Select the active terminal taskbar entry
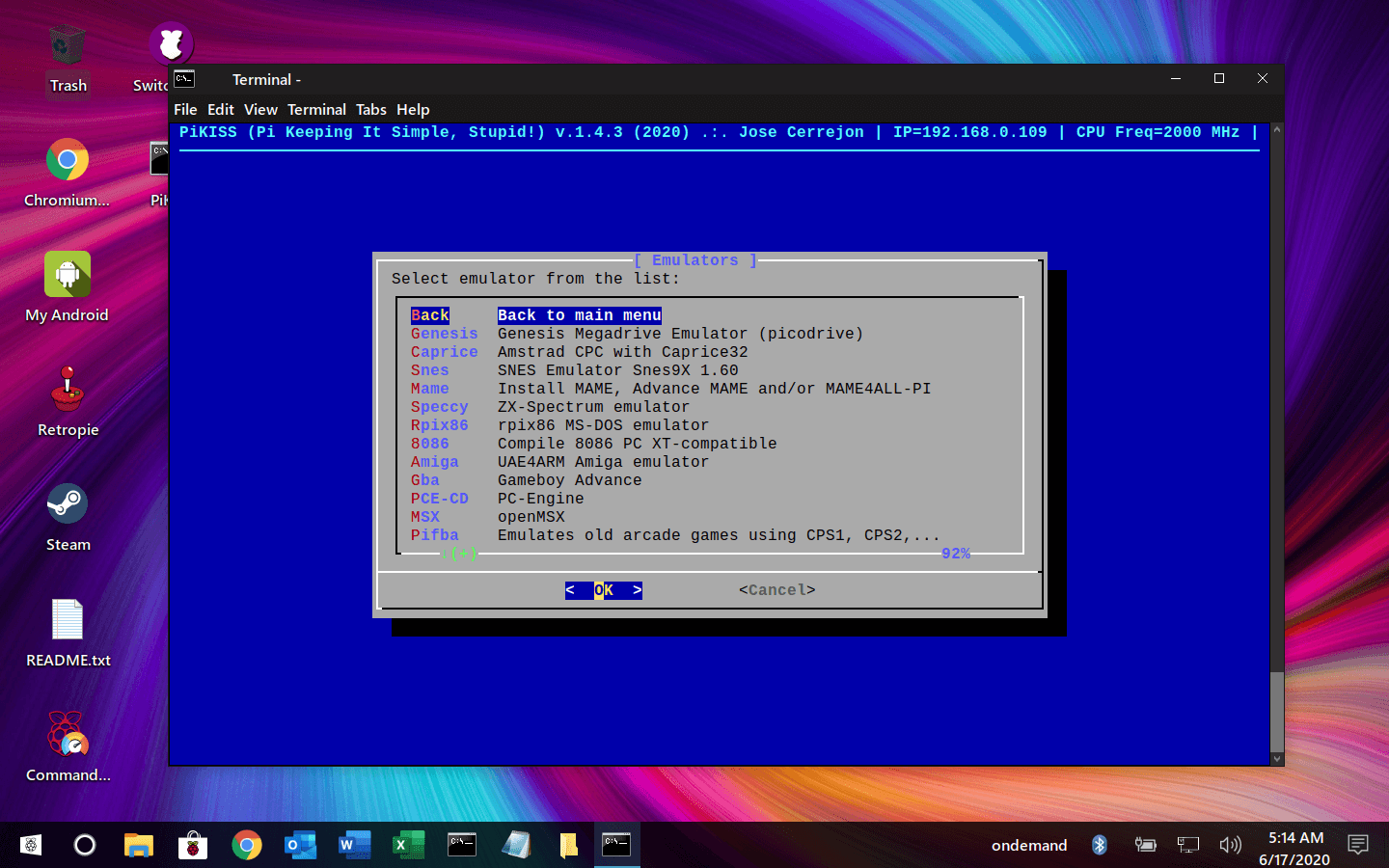This screenshot has height=868, width=1389. pyautogui.click(x=616, y=845)
